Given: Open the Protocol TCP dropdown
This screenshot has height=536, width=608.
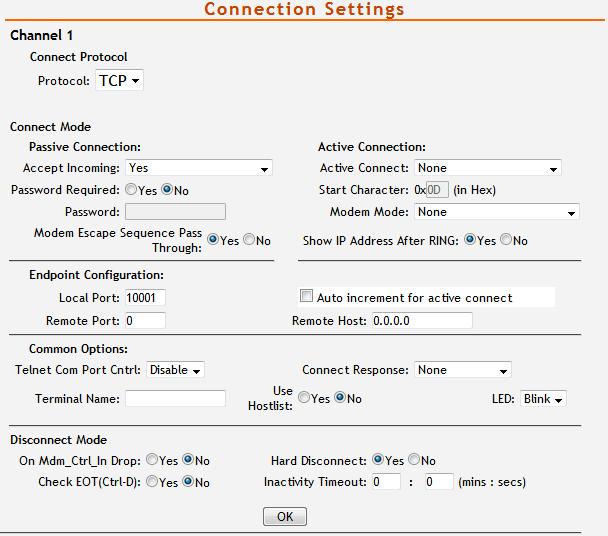Looking at the screenshot, I should point(119,80).
